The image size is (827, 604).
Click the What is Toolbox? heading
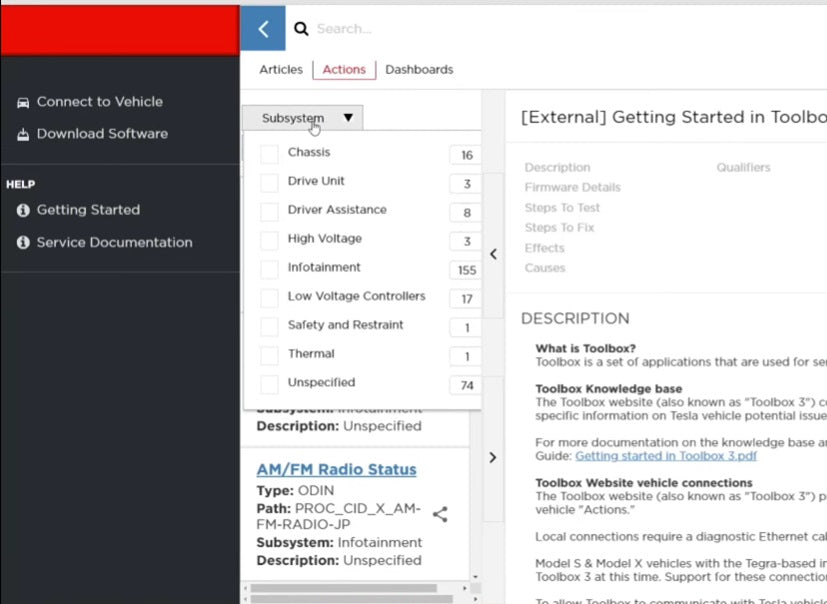tap(585, 349)
